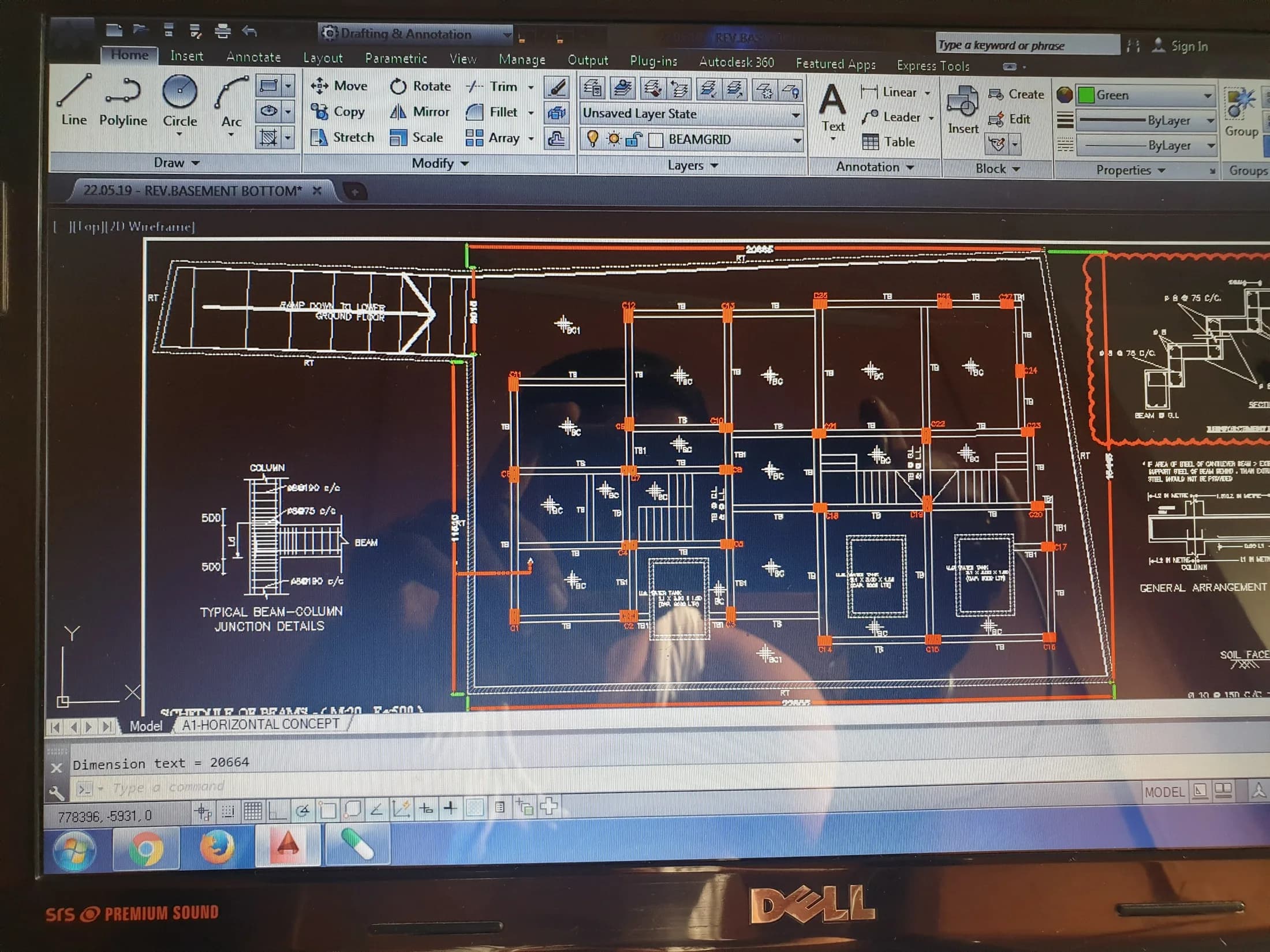Start the Array command
This screenshot has height=952, width=1270.
click(492, 138)
